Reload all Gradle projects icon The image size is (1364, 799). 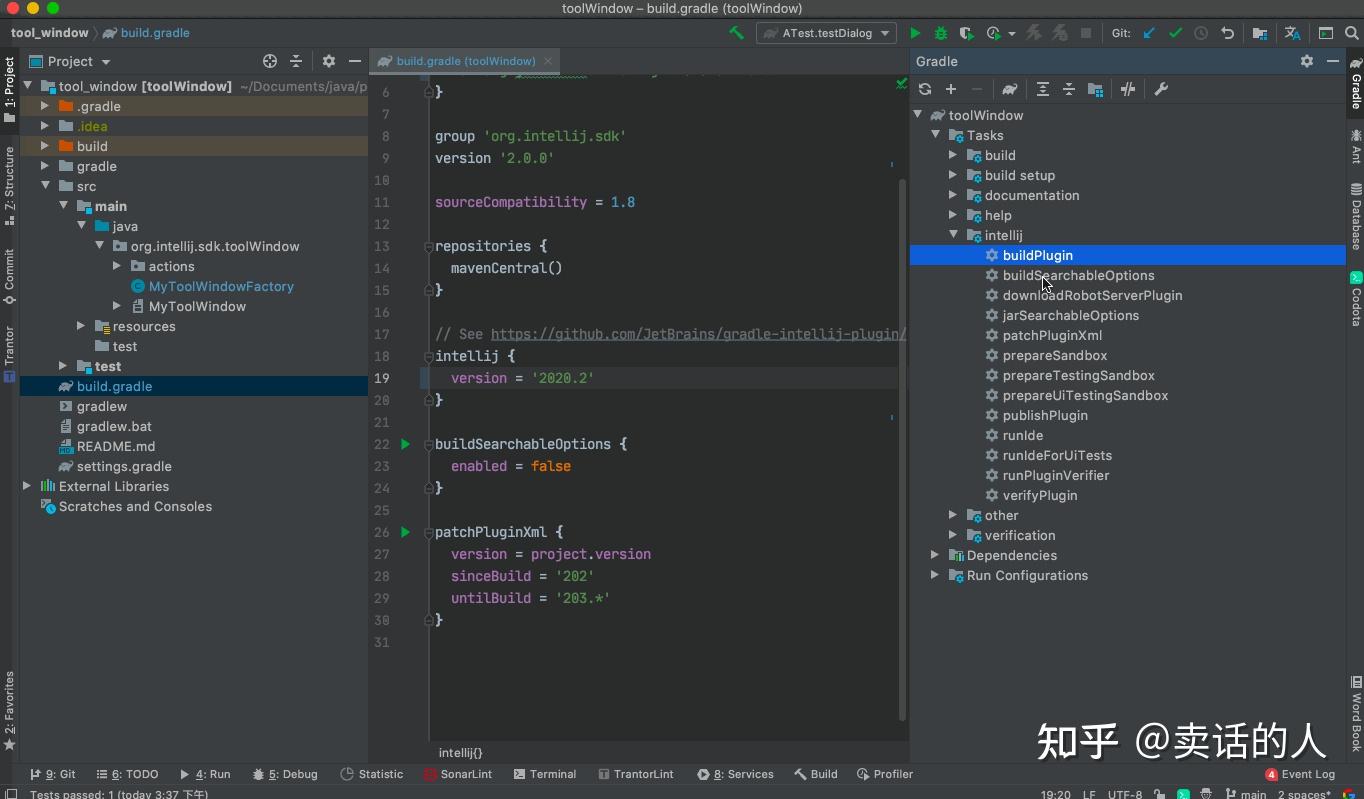tap(925, 89)
